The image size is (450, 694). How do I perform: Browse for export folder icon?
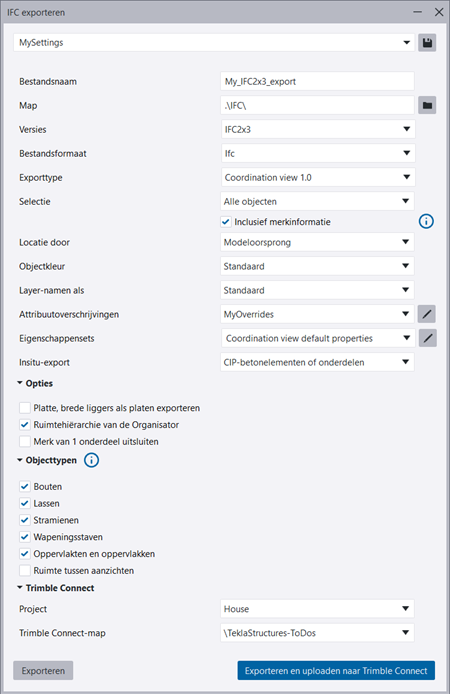[x=427, y=105]
